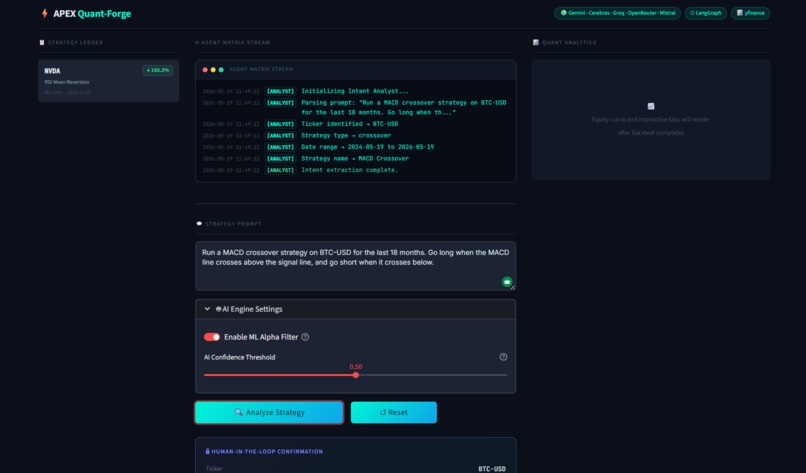Toggle Enable ML Alpha Filter switch
This screenshot has width=806, height=473.
point(212,337)
